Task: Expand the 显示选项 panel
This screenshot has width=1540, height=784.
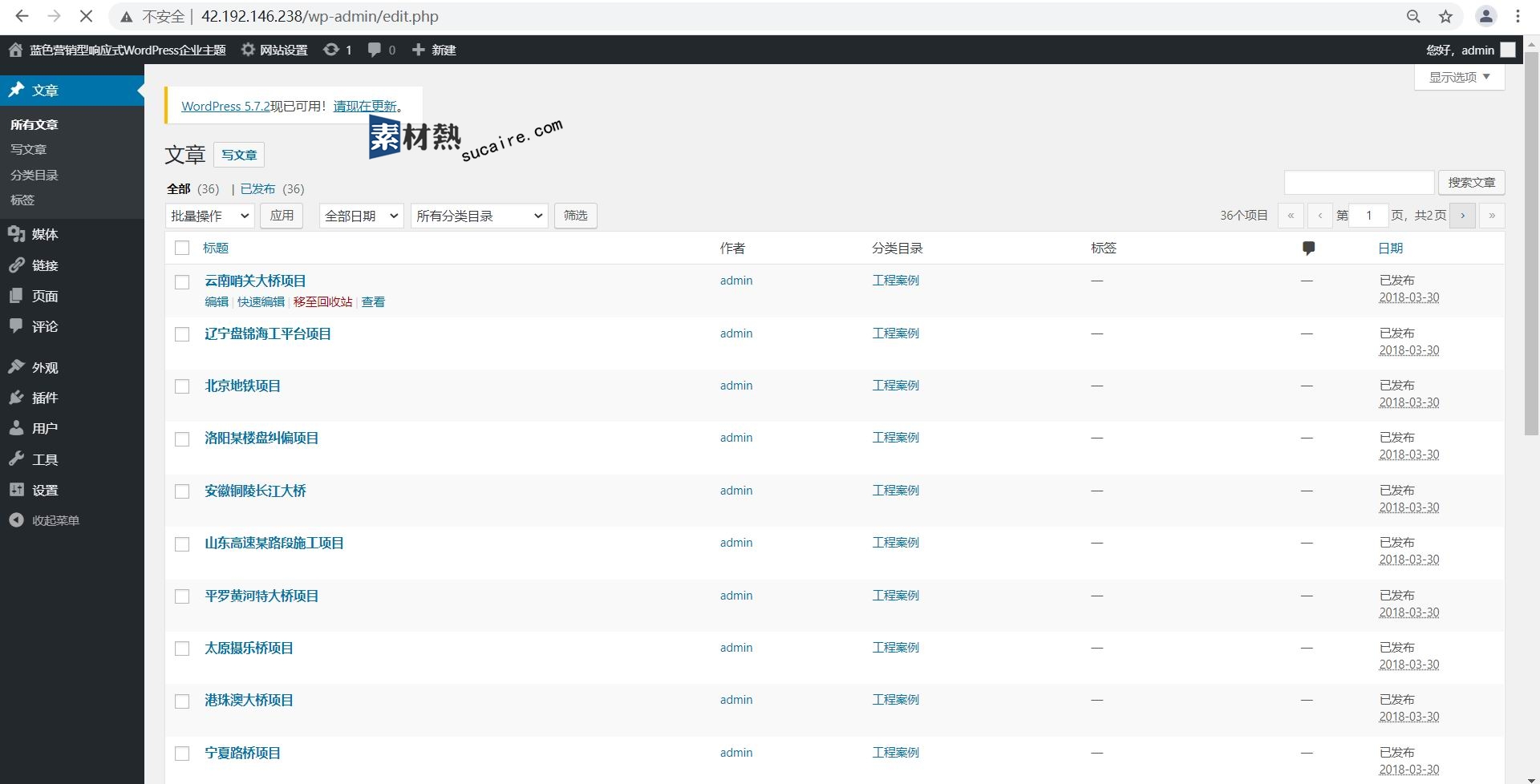Action: (x=1459, y=77)
